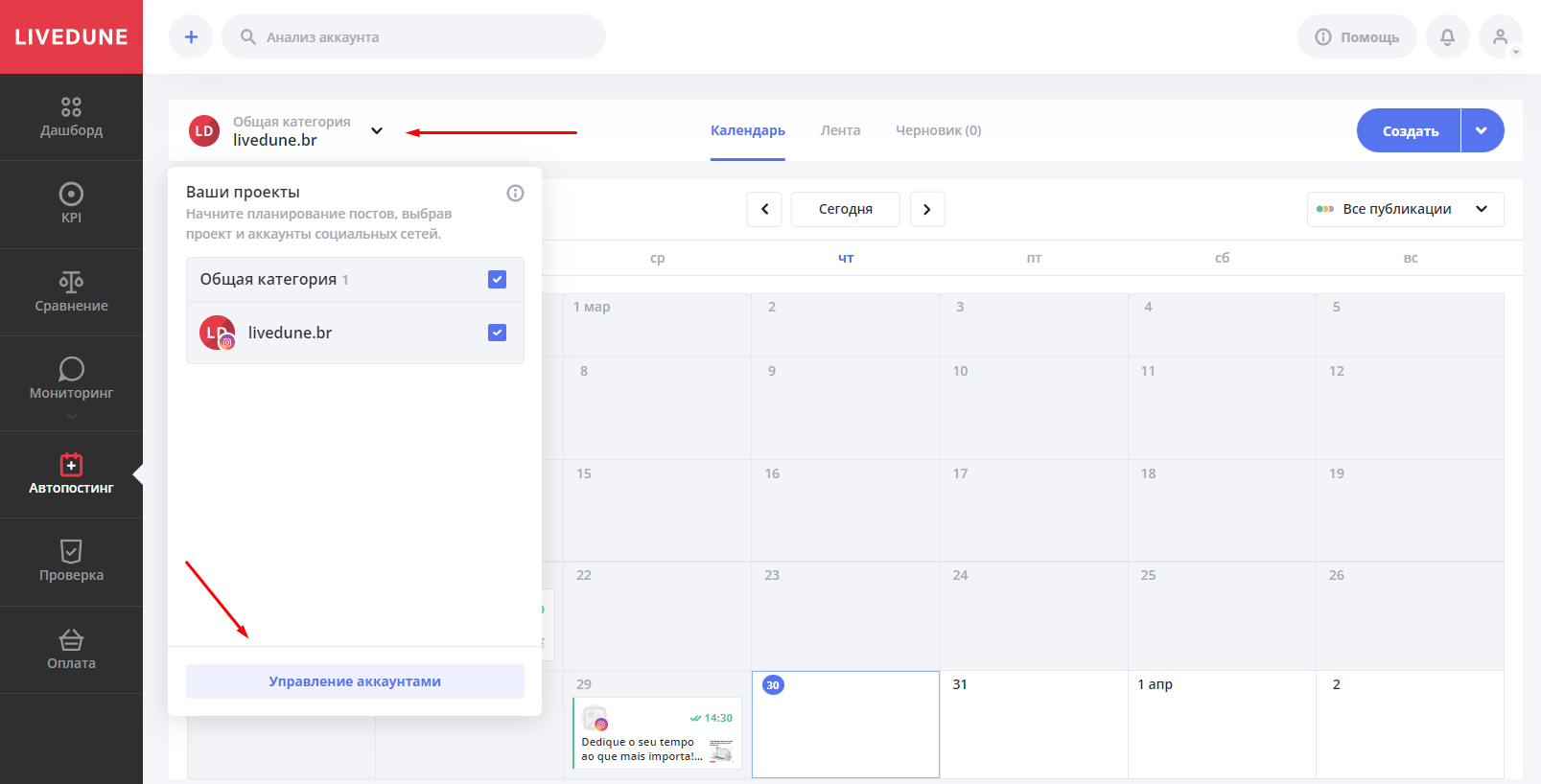This screenshot has width=1541, height=784.
Task: Click the Анализ аккаунта search field
Action: pos(413,36)
